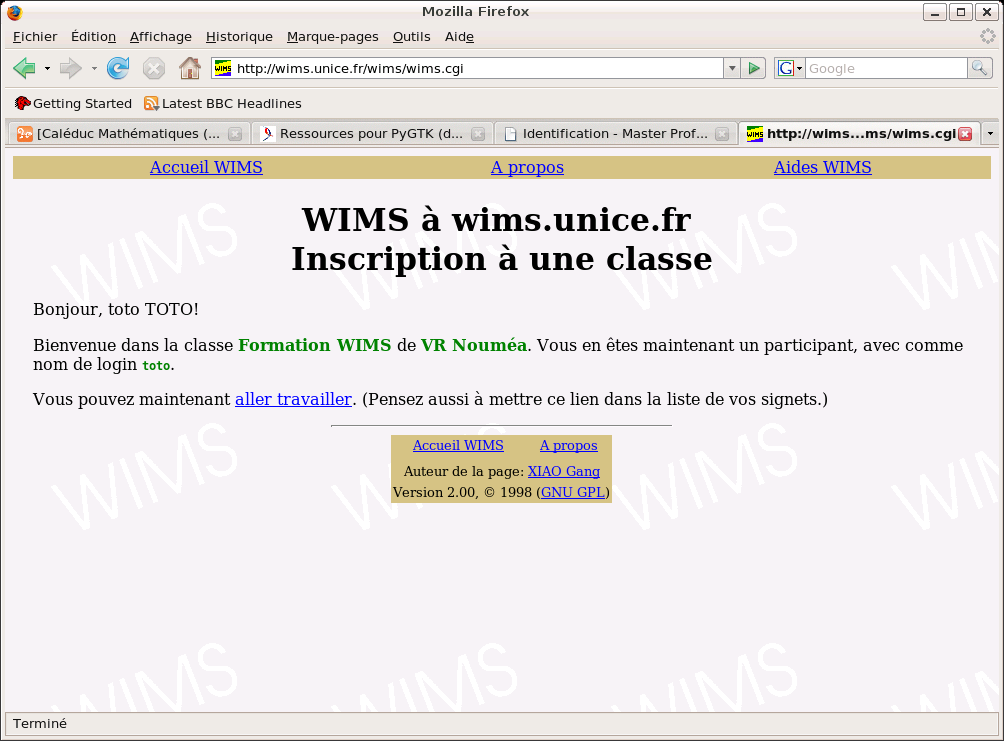The height and width of the screenshot is (741, 1004).
Task: Open the Affichage menu
Action: 161,37
